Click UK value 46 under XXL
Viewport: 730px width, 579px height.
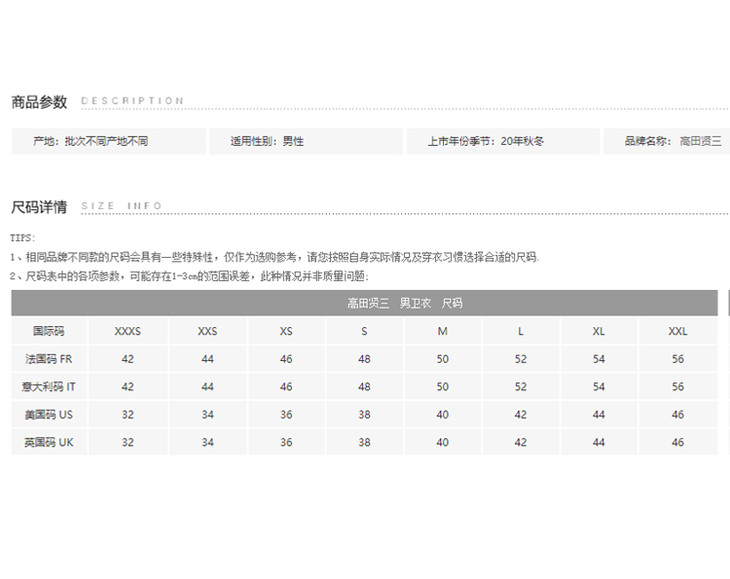click(678, 442)
